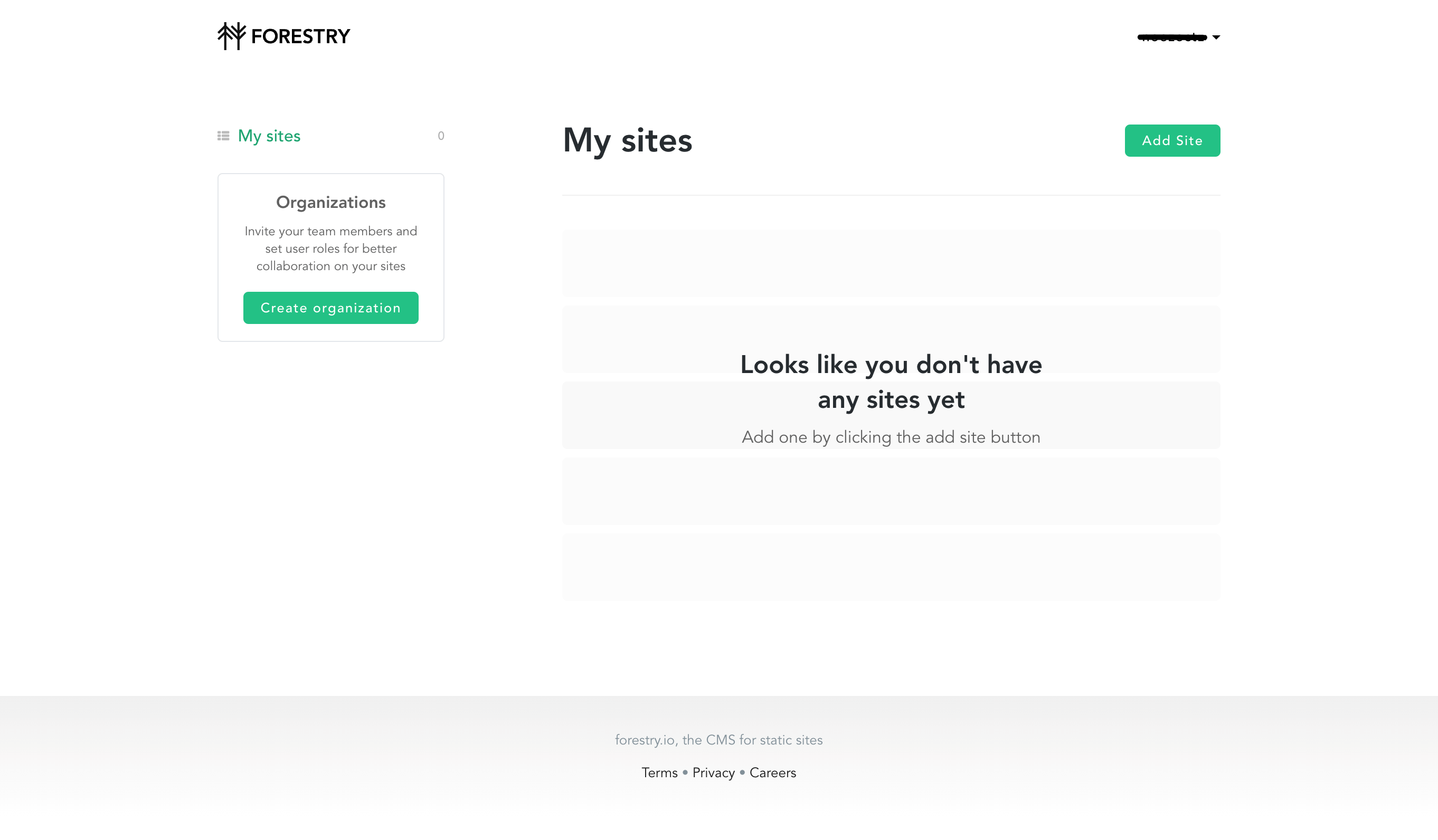Viewport: 1438px width, 840px height.
Task: Click the Create organization button
Action: click(x=331, y=308)
